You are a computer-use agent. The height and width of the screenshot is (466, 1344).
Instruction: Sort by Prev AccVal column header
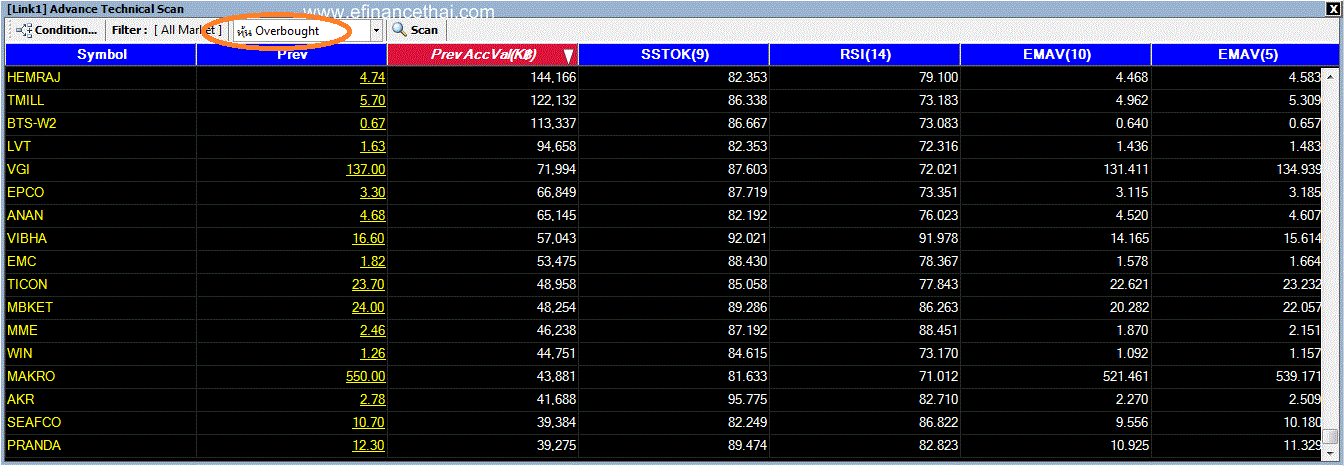[x=482, y=55]
